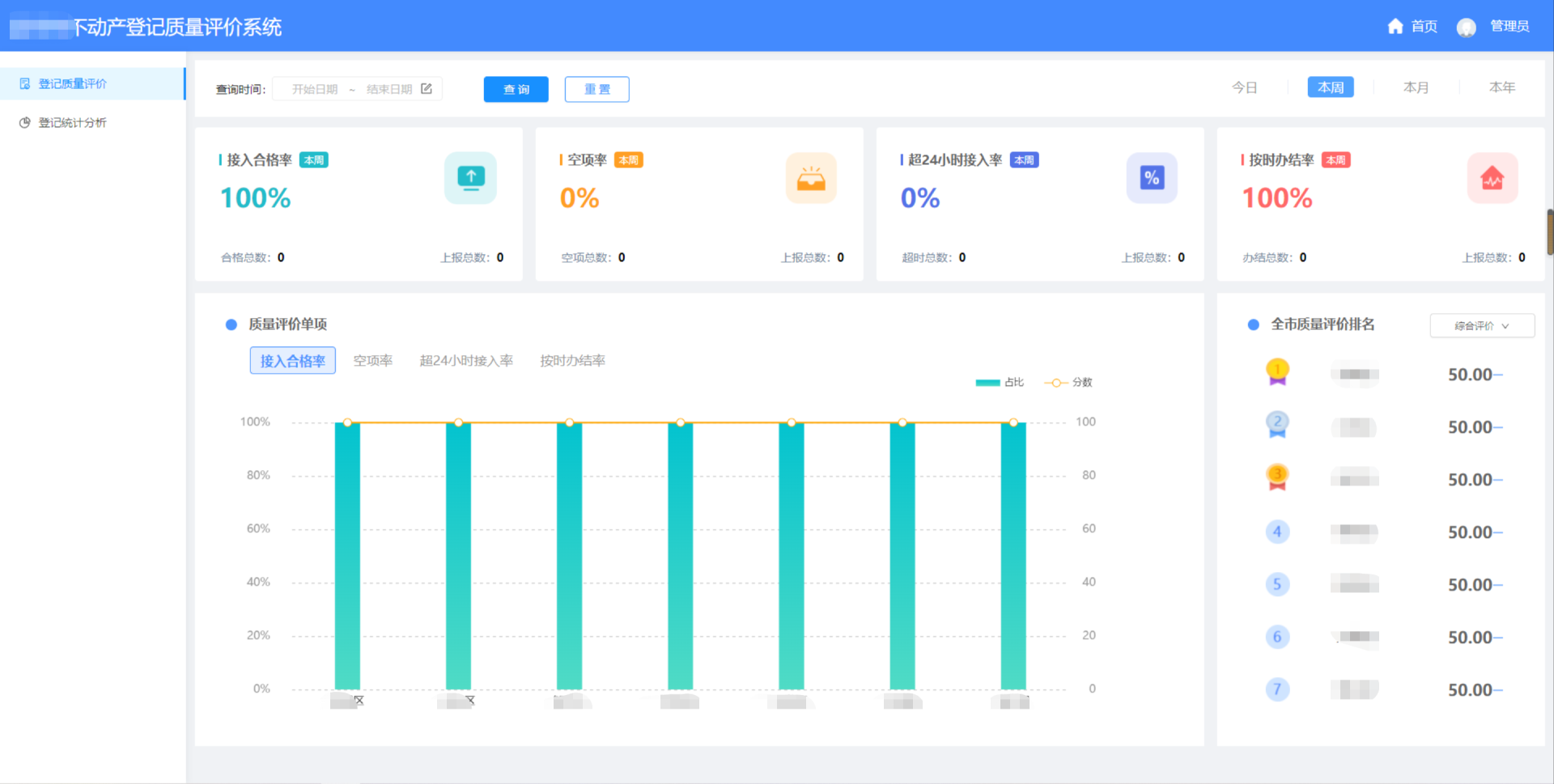This screenshot has height=784, width=1554.
Task: Open 登记统计分析 in the sidebar
Action: (73, 123)
